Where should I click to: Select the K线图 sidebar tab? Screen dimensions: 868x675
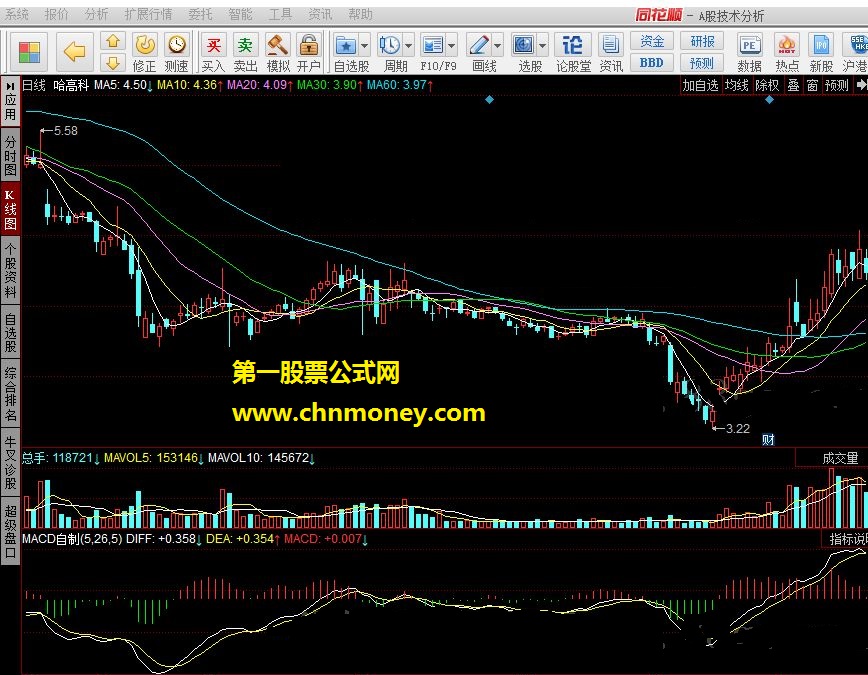point(10,209)
